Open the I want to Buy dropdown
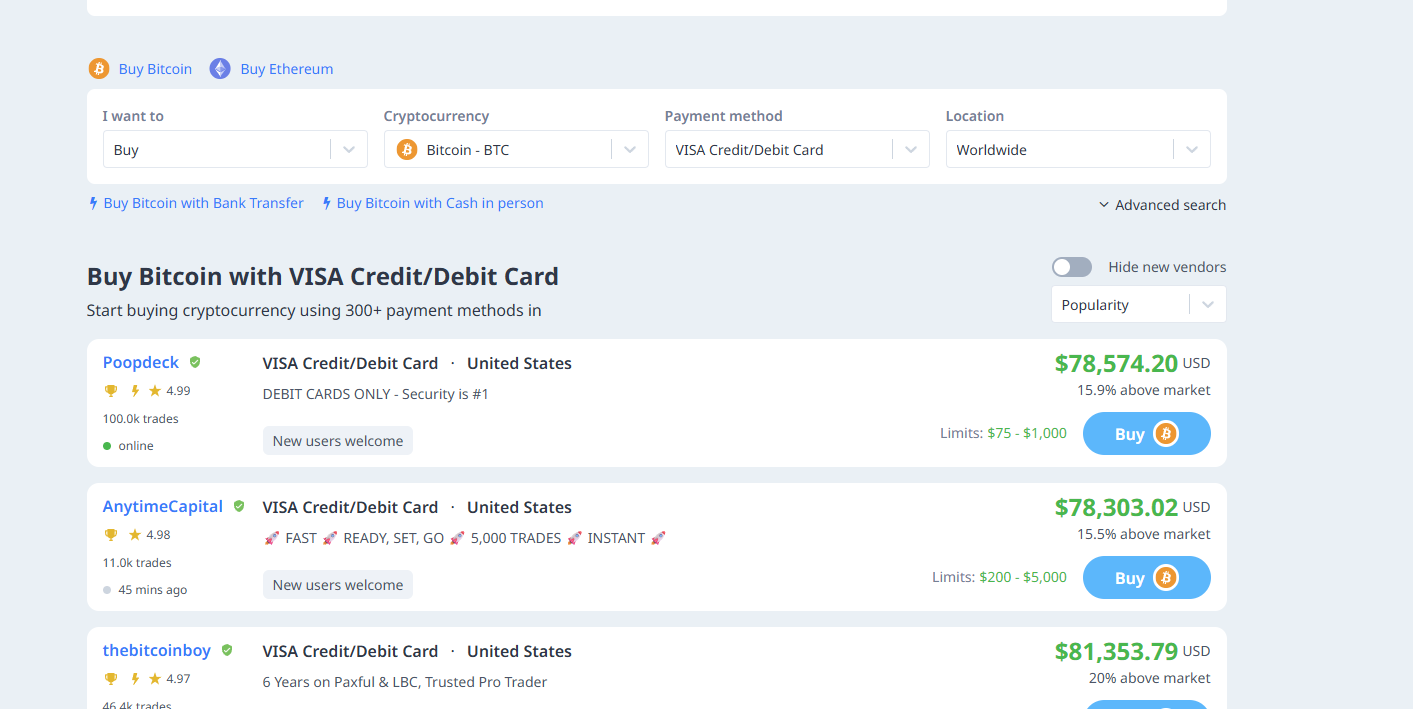This screenshot has height=709, width=1413. tap(235, 150)
